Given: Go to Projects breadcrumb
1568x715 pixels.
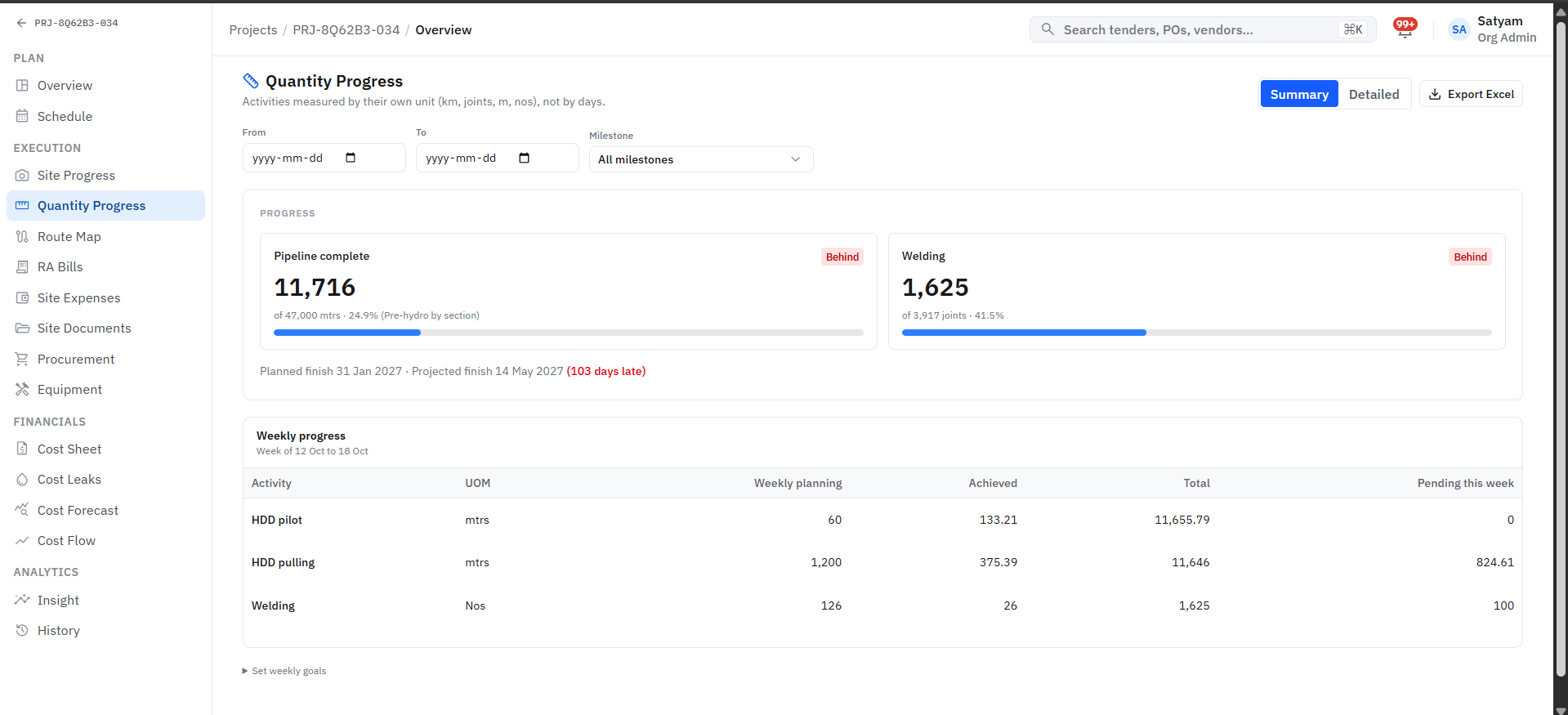Looking at the screenshot, I should (x=253, y=29).
